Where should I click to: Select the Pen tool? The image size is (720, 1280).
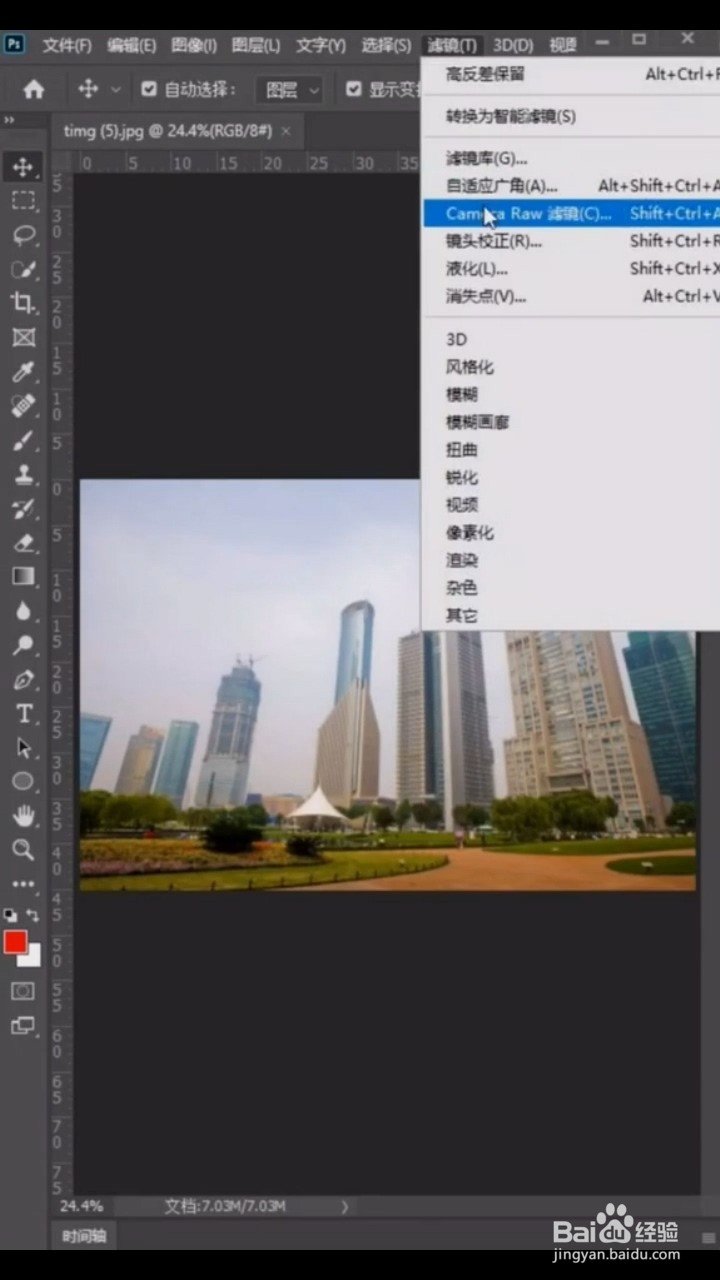[x=23, y=680]
